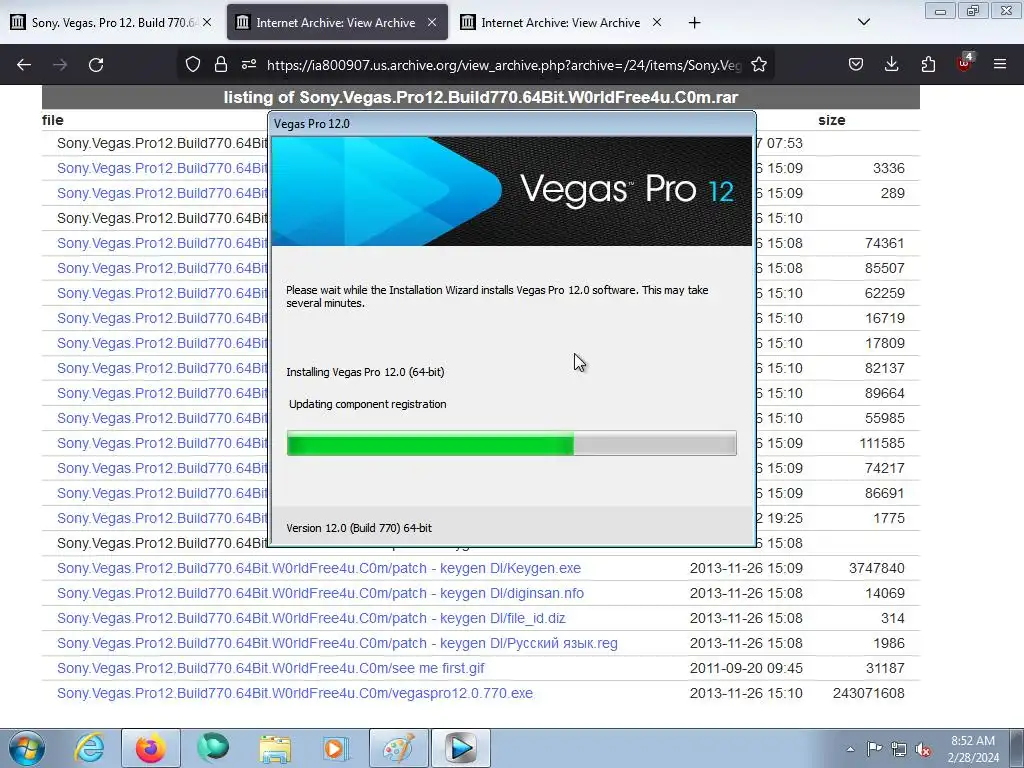Image resolution: width=1024 pixels, height=768 pixels.
Task: Open the Action Center flag icon
Action: point(874,749)
